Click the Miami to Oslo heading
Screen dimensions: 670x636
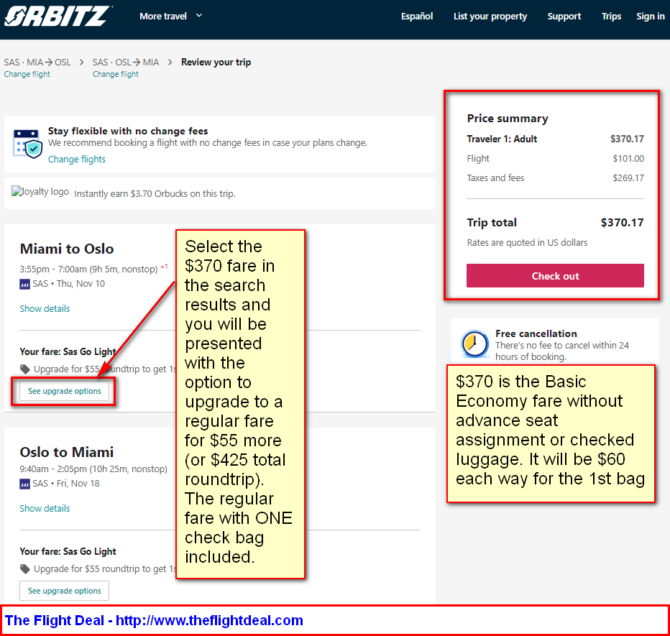[x=67, y=249]
